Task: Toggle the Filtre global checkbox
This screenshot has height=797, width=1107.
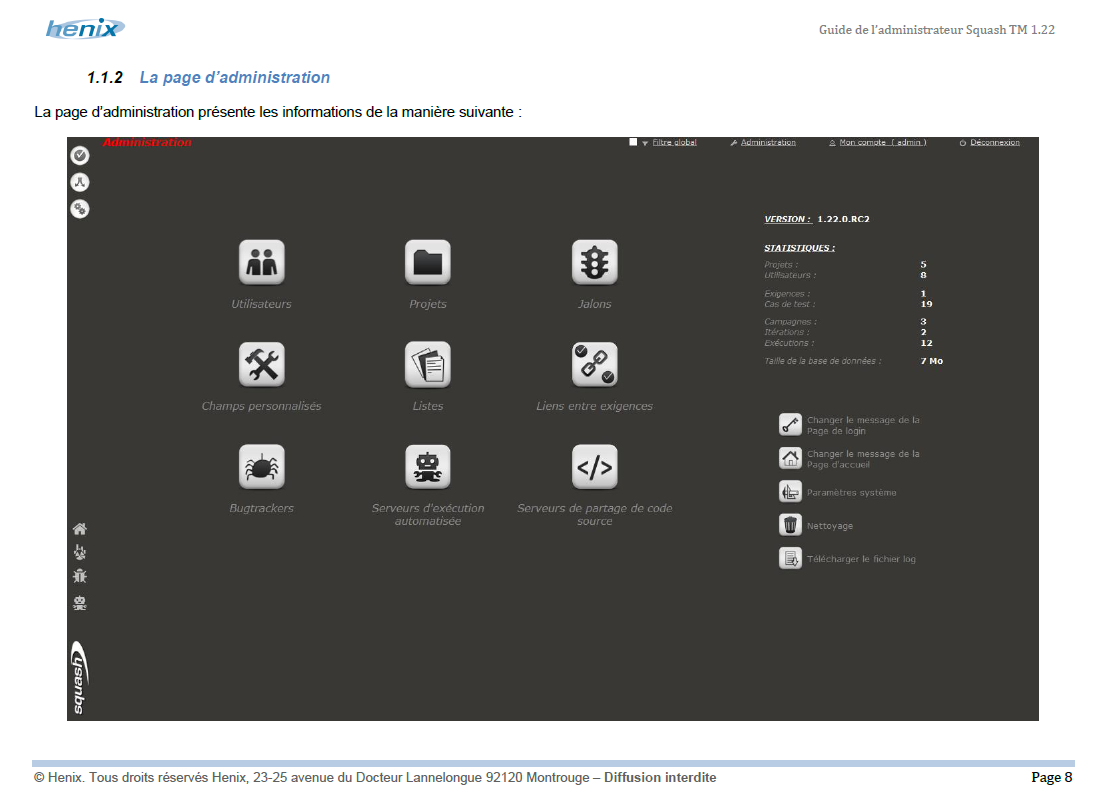Action: [x=633, y=142]
